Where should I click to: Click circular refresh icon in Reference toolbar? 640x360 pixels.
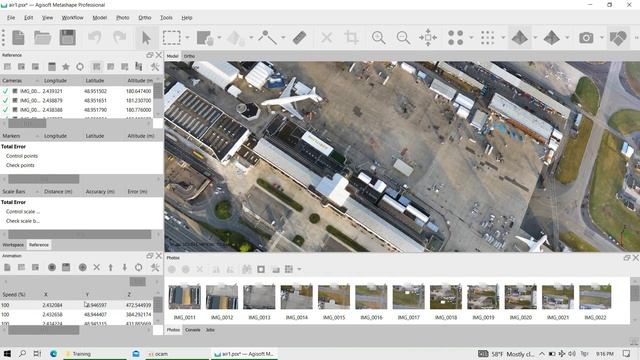[80, 67]
